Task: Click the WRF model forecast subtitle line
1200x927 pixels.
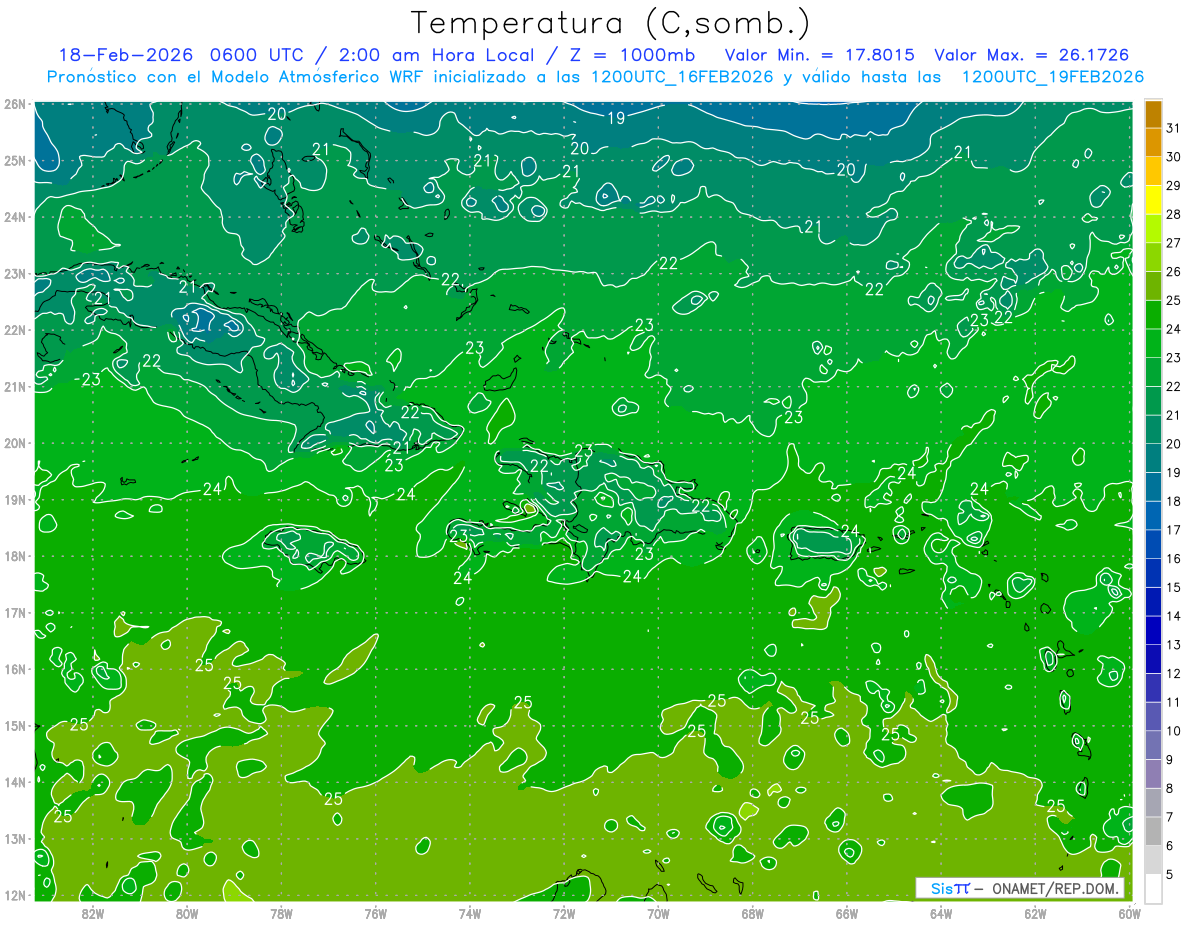Action: 595,77
